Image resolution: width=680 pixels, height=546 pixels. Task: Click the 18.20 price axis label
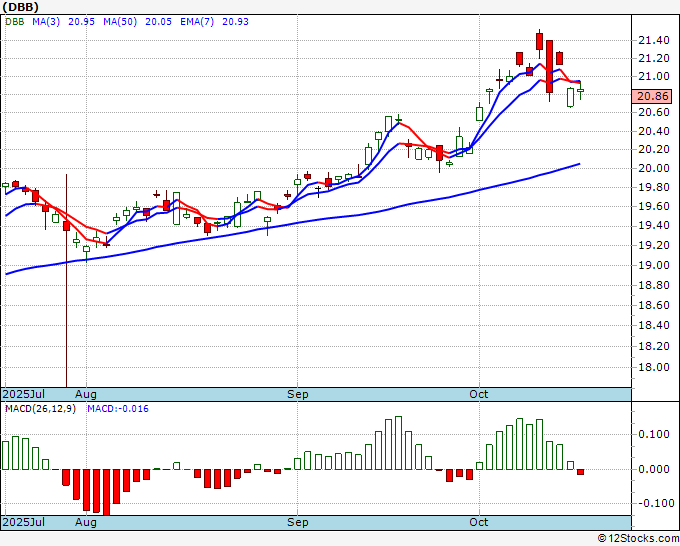click(x=654, y=346)
